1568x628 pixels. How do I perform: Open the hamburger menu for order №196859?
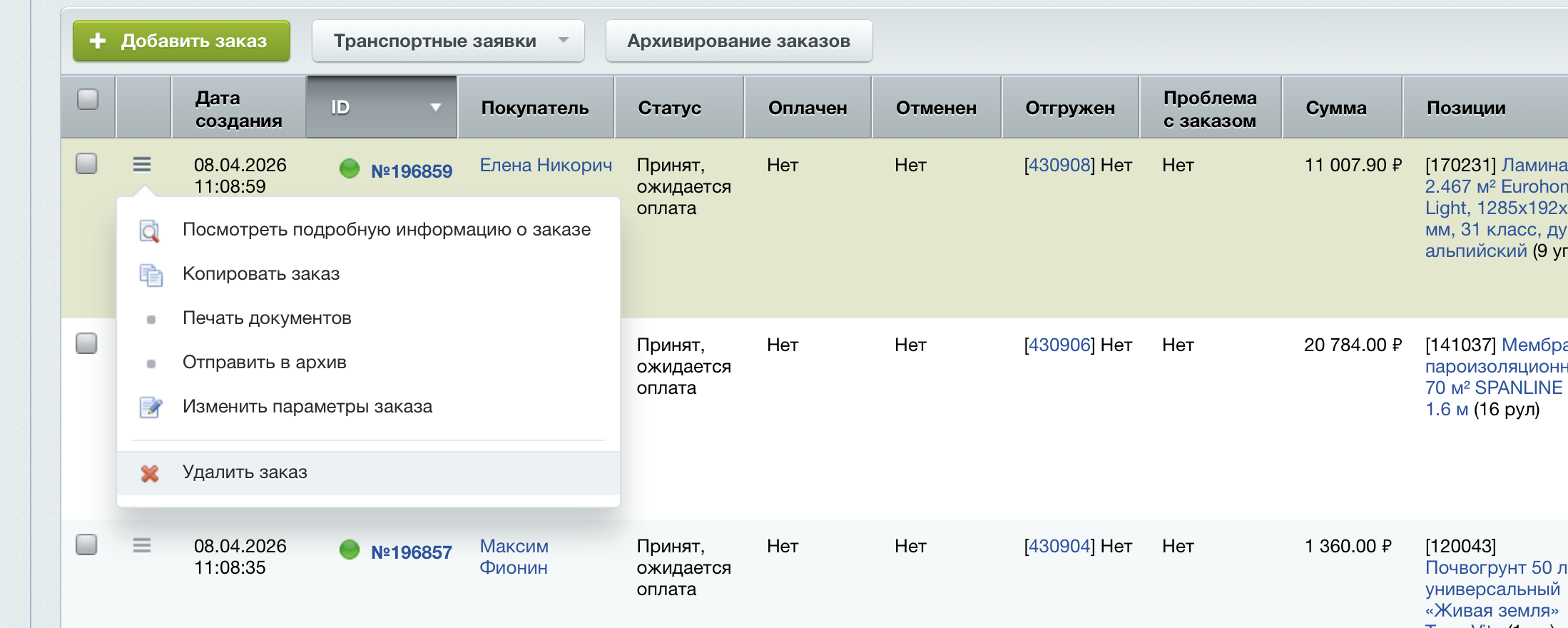(142, 165)
